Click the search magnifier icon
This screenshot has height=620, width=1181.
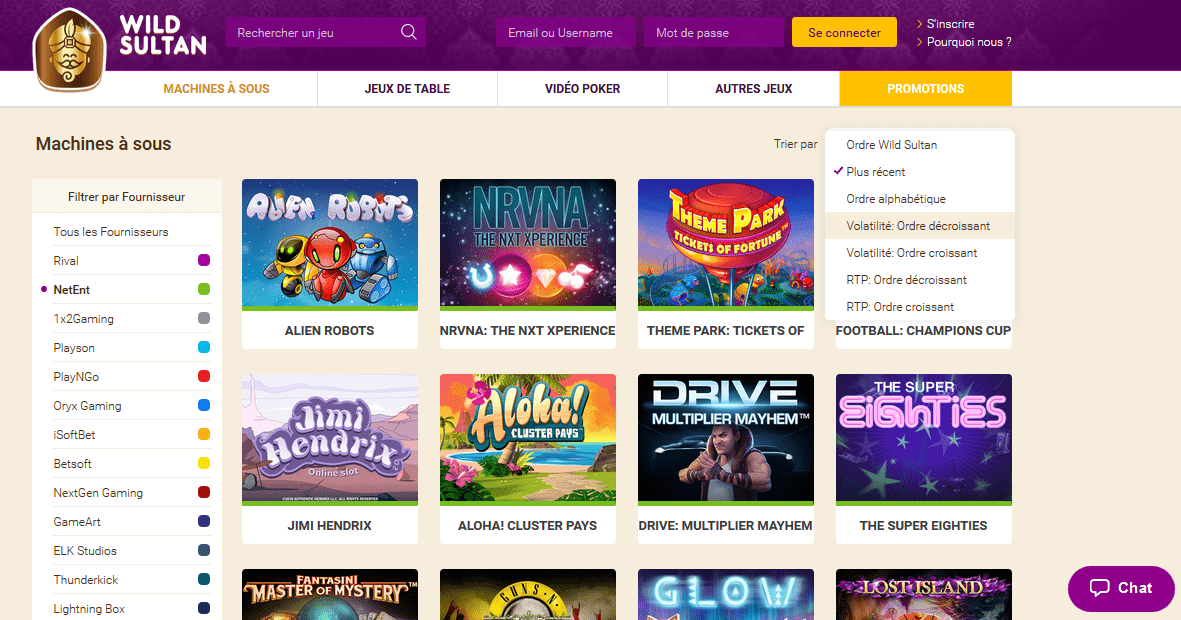tap(408, 32)
